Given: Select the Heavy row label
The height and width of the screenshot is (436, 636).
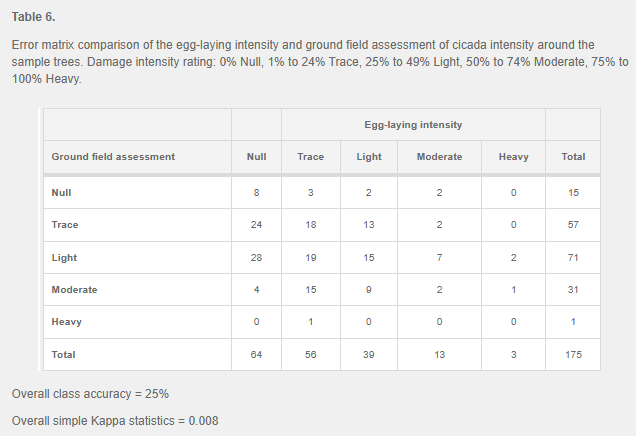Looking at the screenshot, I should [66, 322].
